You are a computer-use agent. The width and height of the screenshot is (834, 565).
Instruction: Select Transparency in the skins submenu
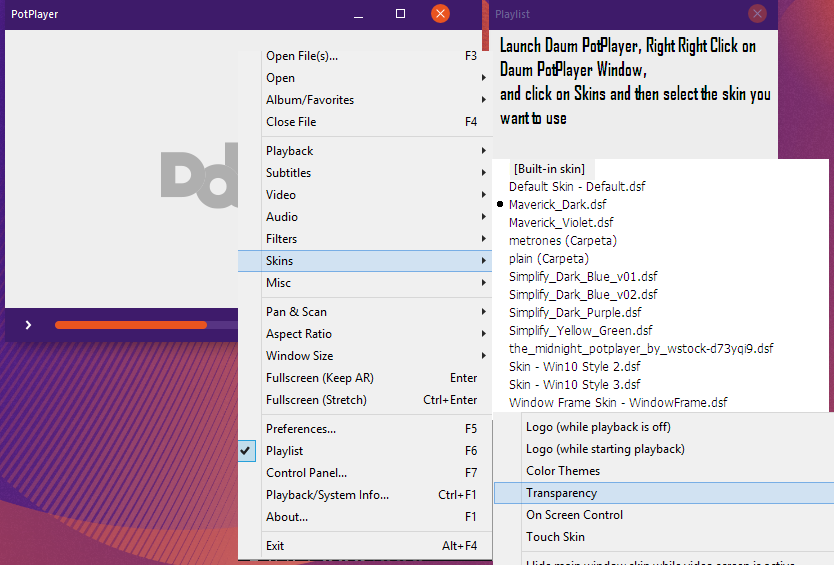click(562, 493)
